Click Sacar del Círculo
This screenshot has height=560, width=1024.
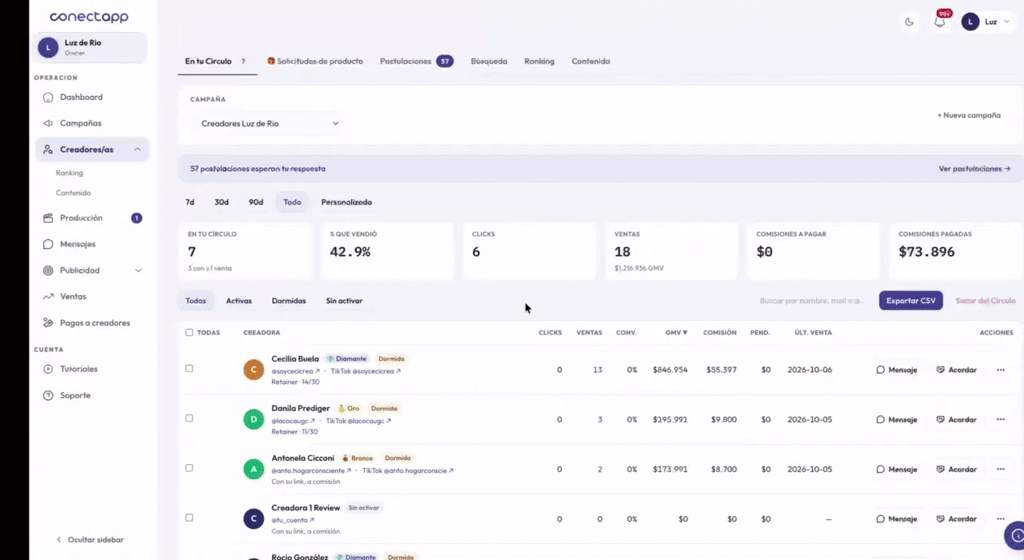coord(985,301)
